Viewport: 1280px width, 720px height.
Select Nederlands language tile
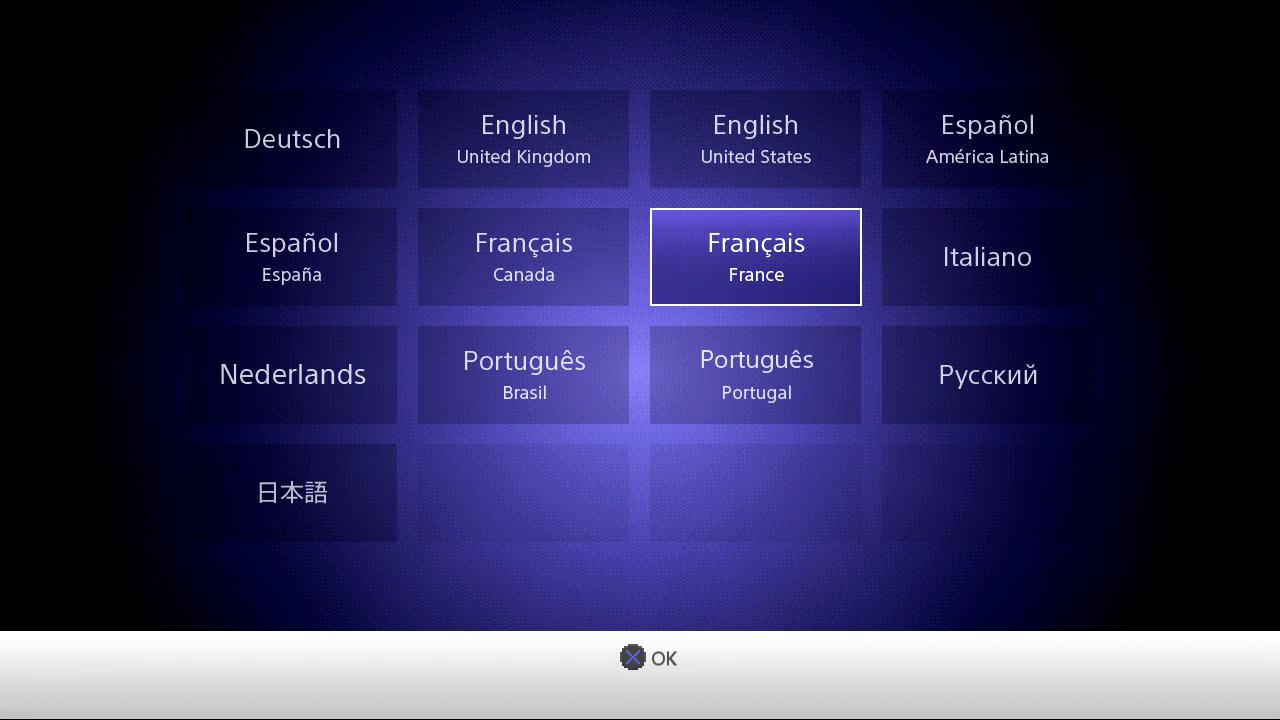pyautogui.click(x=292, y=375)
